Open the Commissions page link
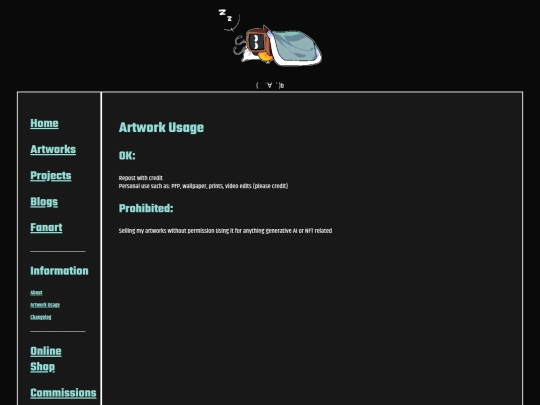Screen dimensions: 540x405 point(63,393)
